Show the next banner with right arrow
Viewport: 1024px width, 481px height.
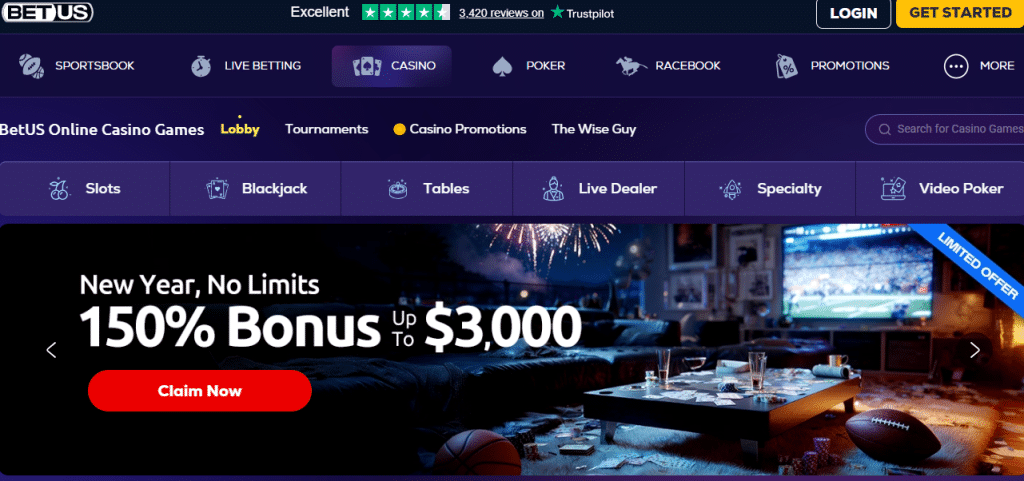975,350
